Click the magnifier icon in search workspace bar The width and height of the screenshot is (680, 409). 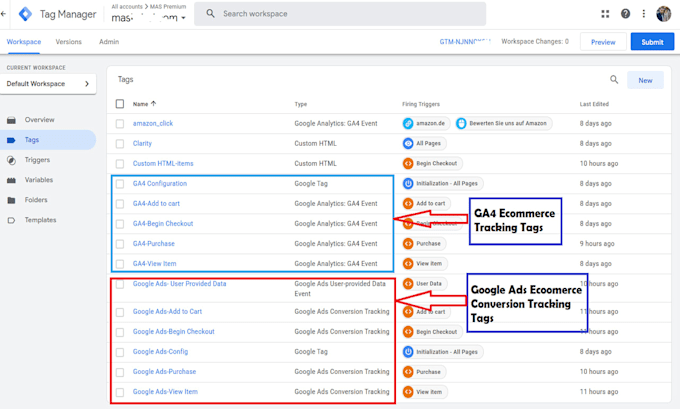[210, 13]
